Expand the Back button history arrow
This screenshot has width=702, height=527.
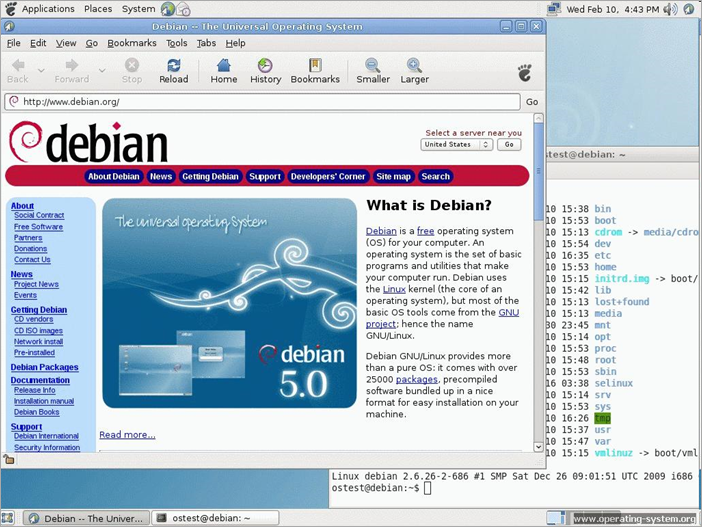pyautogui.click(x=41, y=70)
